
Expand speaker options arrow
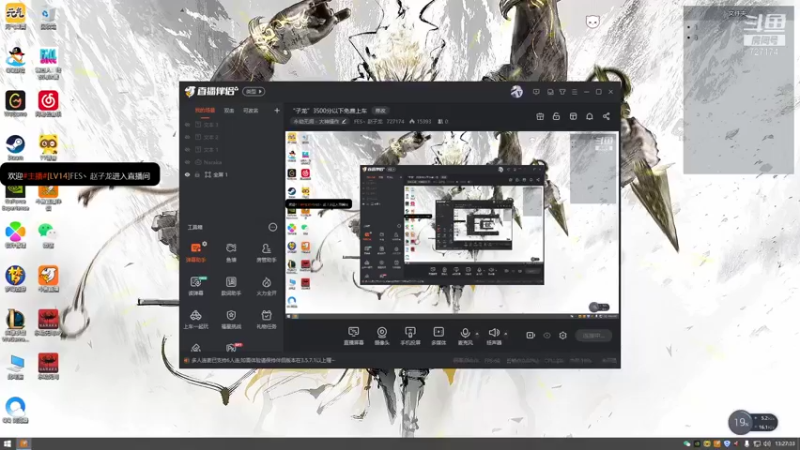(506, 334)
